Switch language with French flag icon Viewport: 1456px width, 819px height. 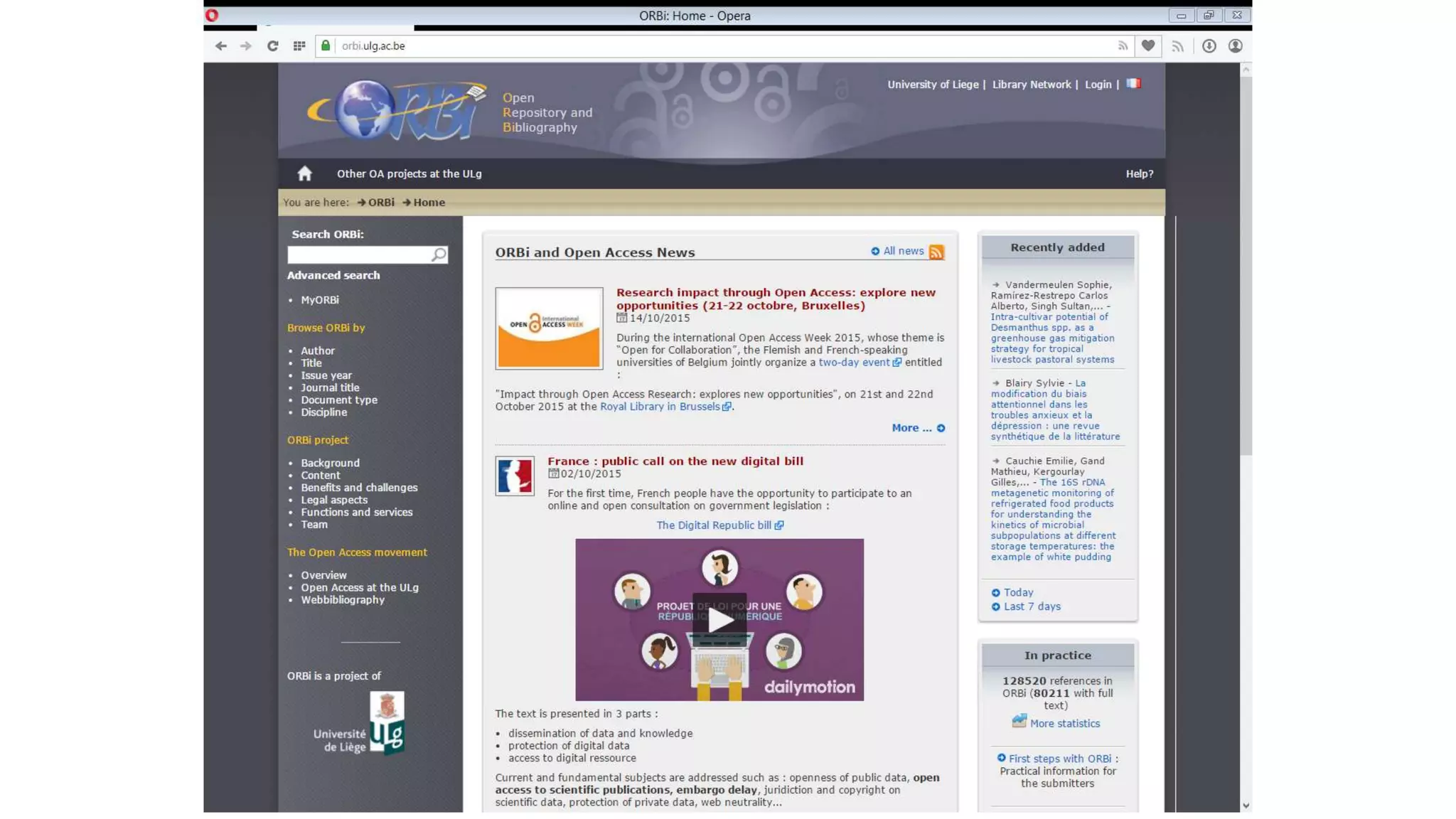tap(1133, 84)
